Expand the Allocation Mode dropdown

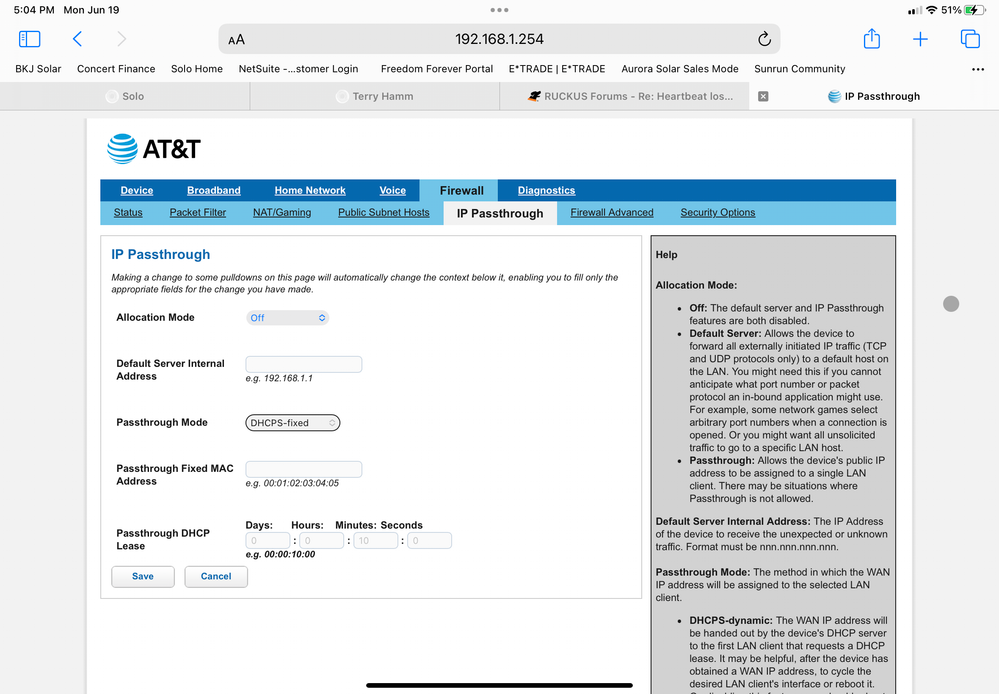coord(288,318)
